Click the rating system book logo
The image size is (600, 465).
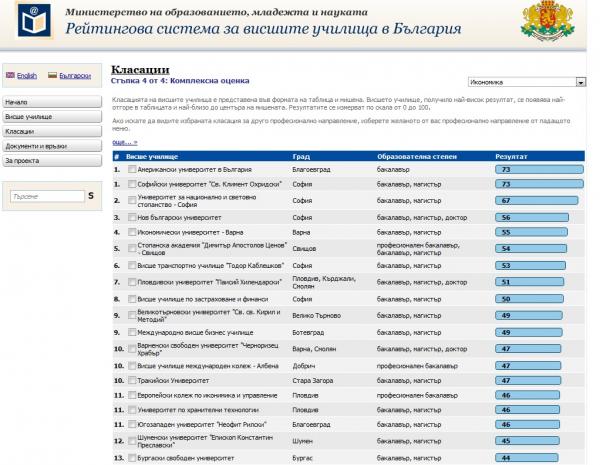pos(34,21)
